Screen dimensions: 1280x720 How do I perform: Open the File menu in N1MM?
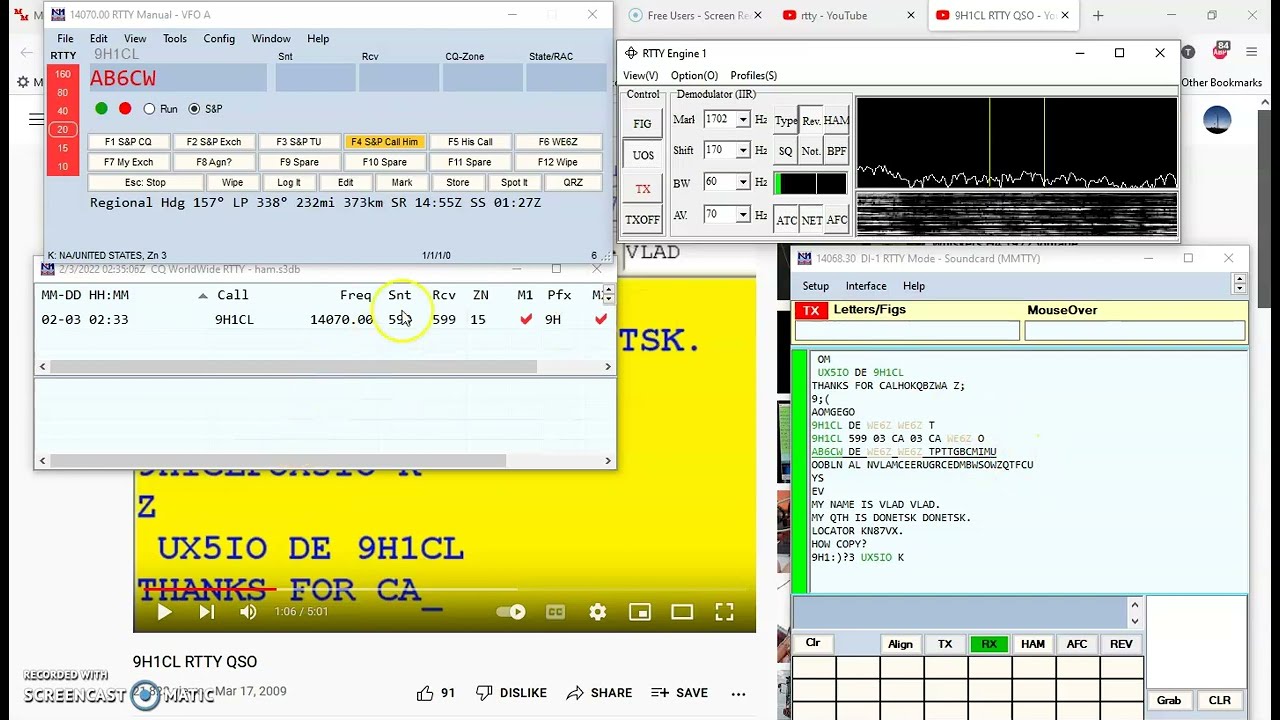tap(65, 39)
